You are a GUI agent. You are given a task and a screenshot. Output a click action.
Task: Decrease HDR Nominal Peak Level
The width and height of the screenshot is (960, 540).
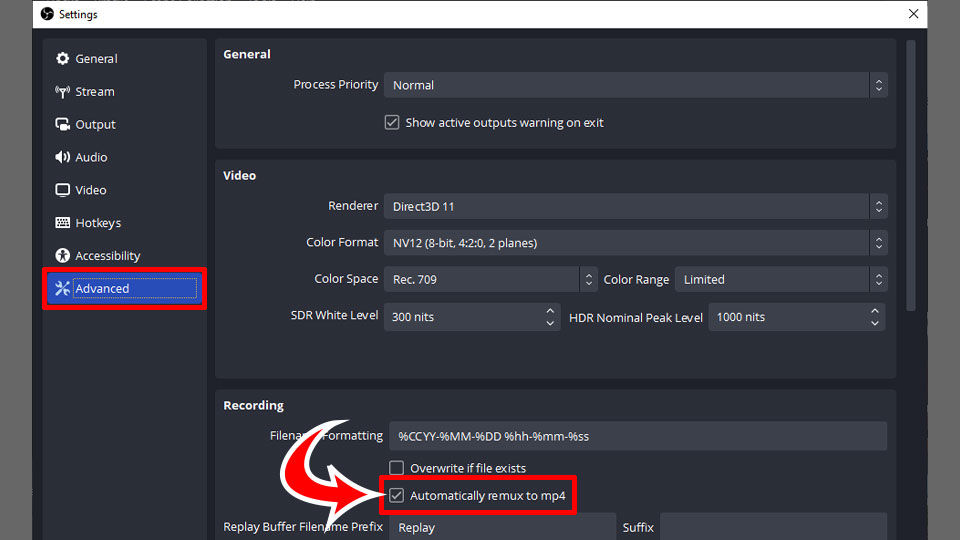pyautogui.click(x=874, y=323)
